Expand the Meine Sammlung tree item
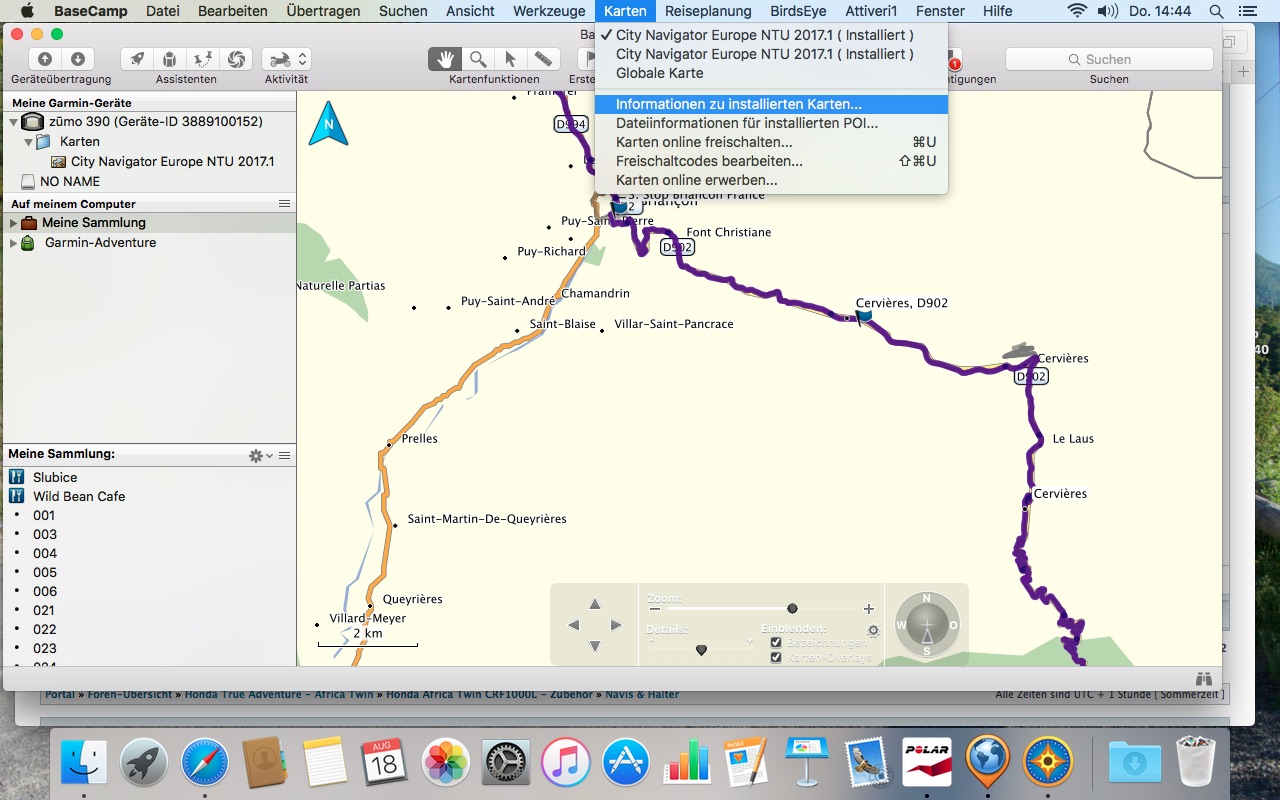Viewport: 1280px width, 800px height. click(x=13, y=223)
